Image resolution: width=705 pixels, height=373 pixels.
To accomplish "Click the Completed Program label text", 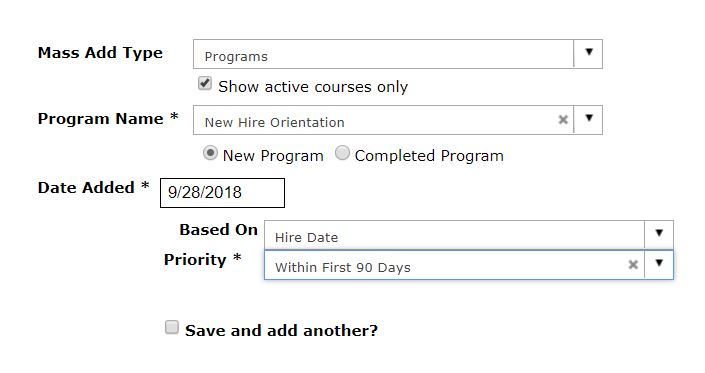I will (429, 156).
